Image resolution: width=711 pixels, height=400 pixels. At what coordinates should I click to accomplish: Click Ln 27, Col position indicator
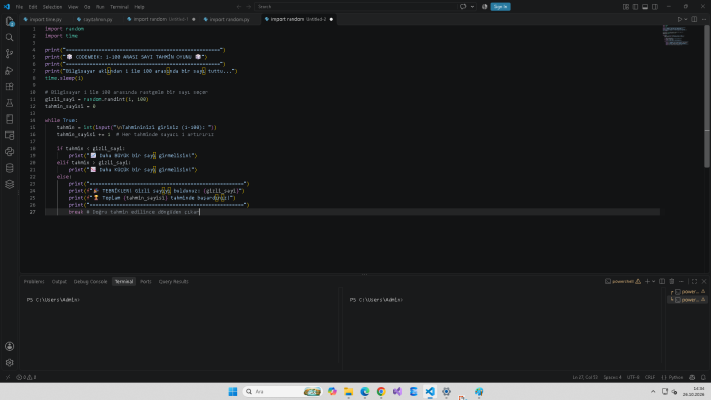point(585,377)
